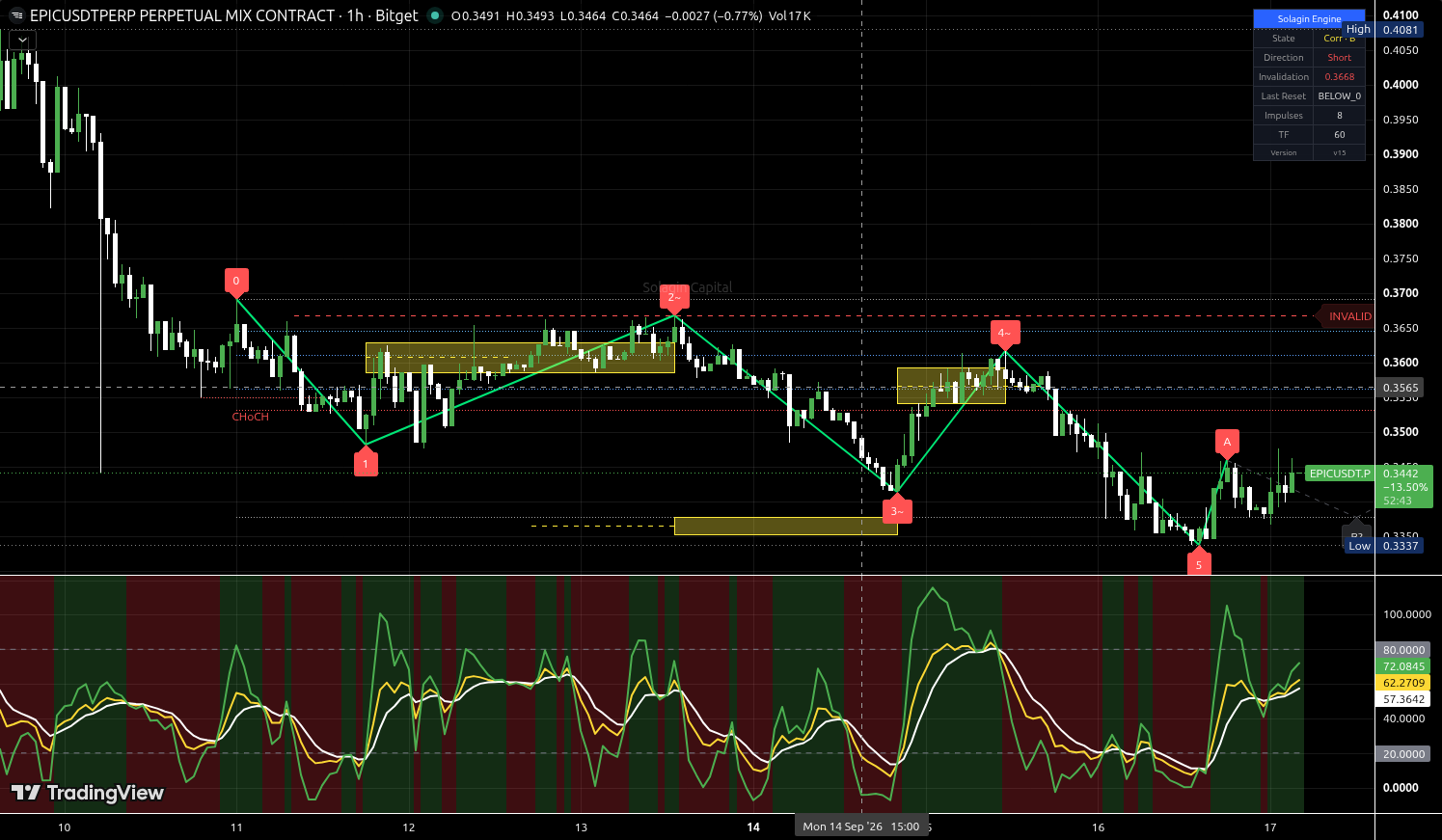This screenshot has width=1442, height=840.
Task: Select the wave label 2~ marker
Action: coord(674,298)
